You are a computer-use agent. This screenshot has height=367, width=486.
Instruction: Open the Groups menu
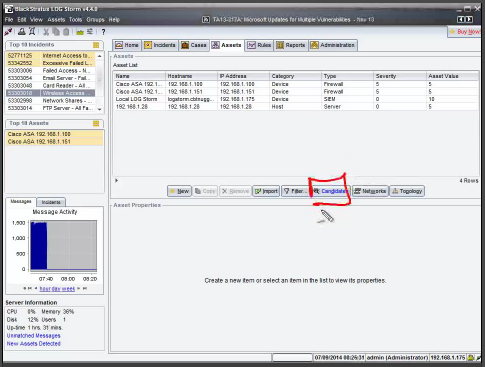tap(95, 20)
